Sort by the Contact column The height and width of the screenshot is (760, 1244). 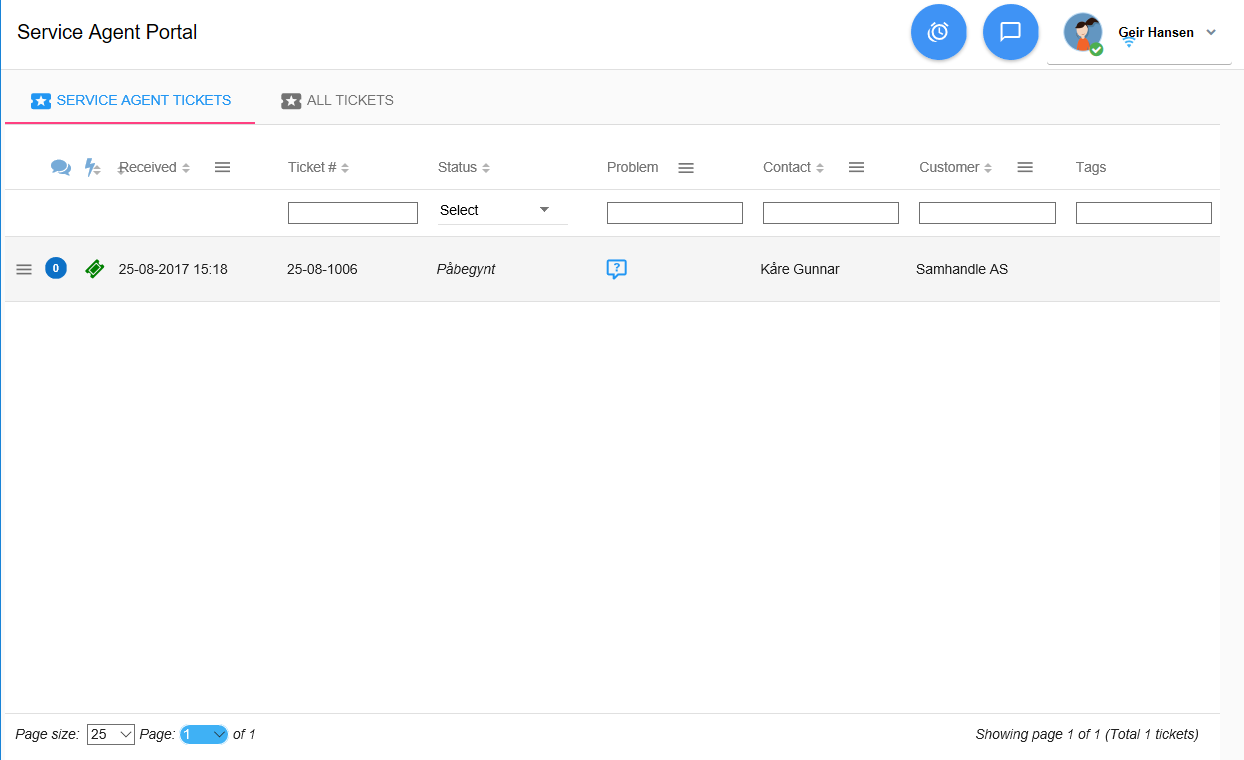(x=794, y=167)
